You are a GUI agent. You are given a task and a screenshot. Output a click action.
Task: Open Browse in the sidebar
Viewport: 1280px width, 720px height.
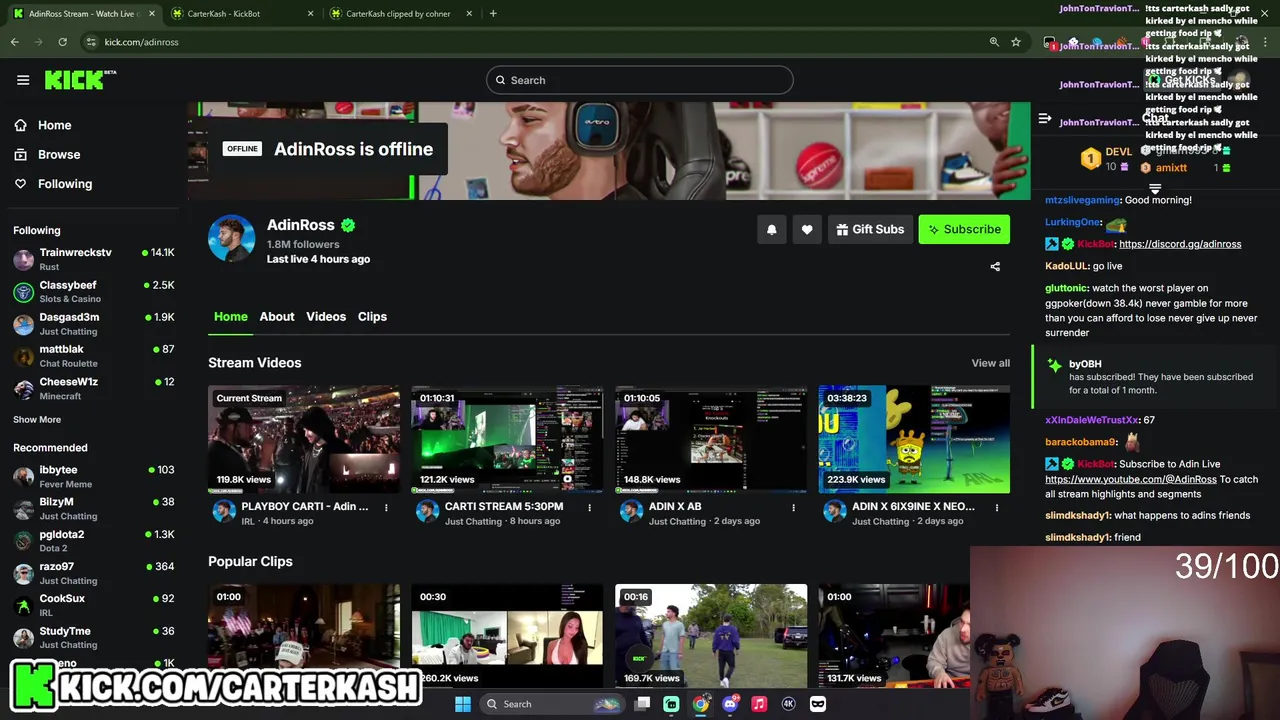click(46, 154)
